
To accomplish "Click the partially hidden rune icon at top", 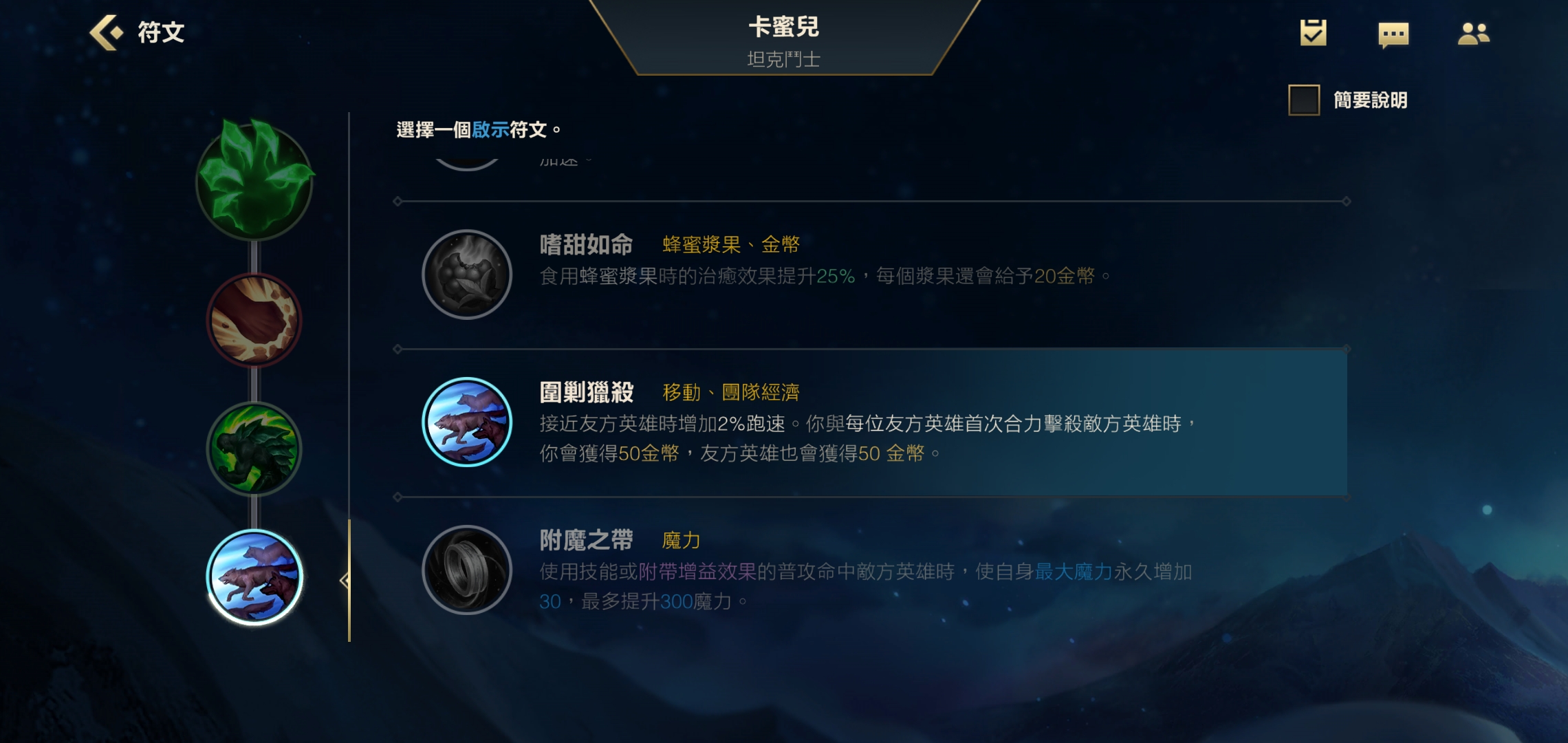I will coord(467,164).
